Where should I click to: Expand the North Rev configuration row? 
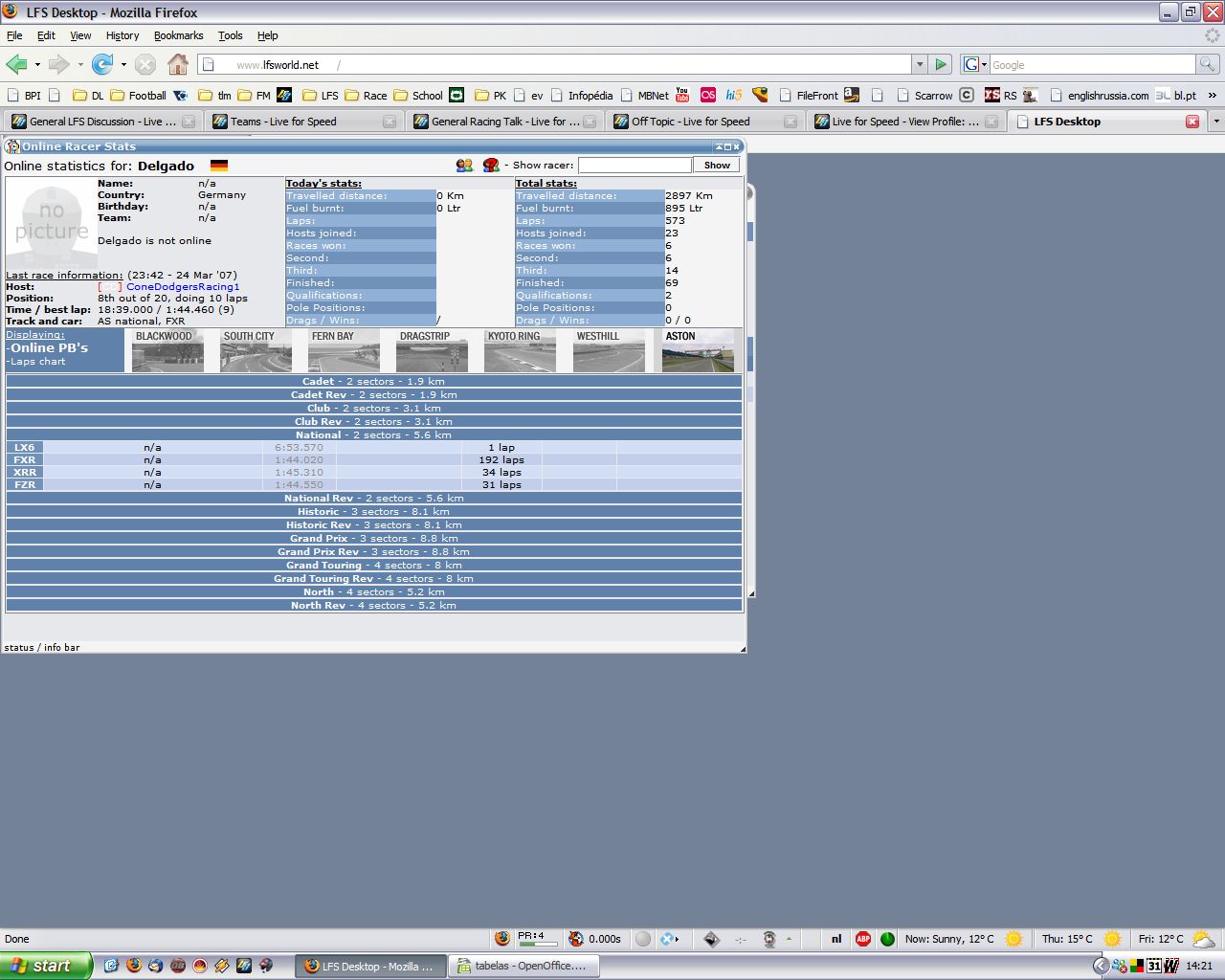point(374,605)
